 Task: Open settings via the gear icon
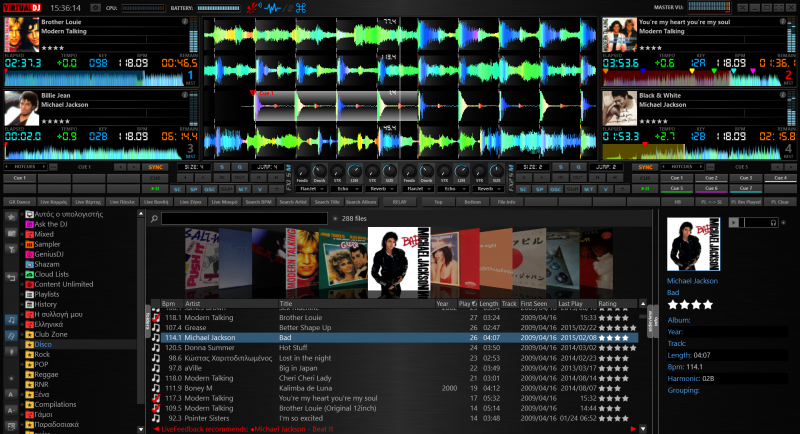click(x=95, y=8)
